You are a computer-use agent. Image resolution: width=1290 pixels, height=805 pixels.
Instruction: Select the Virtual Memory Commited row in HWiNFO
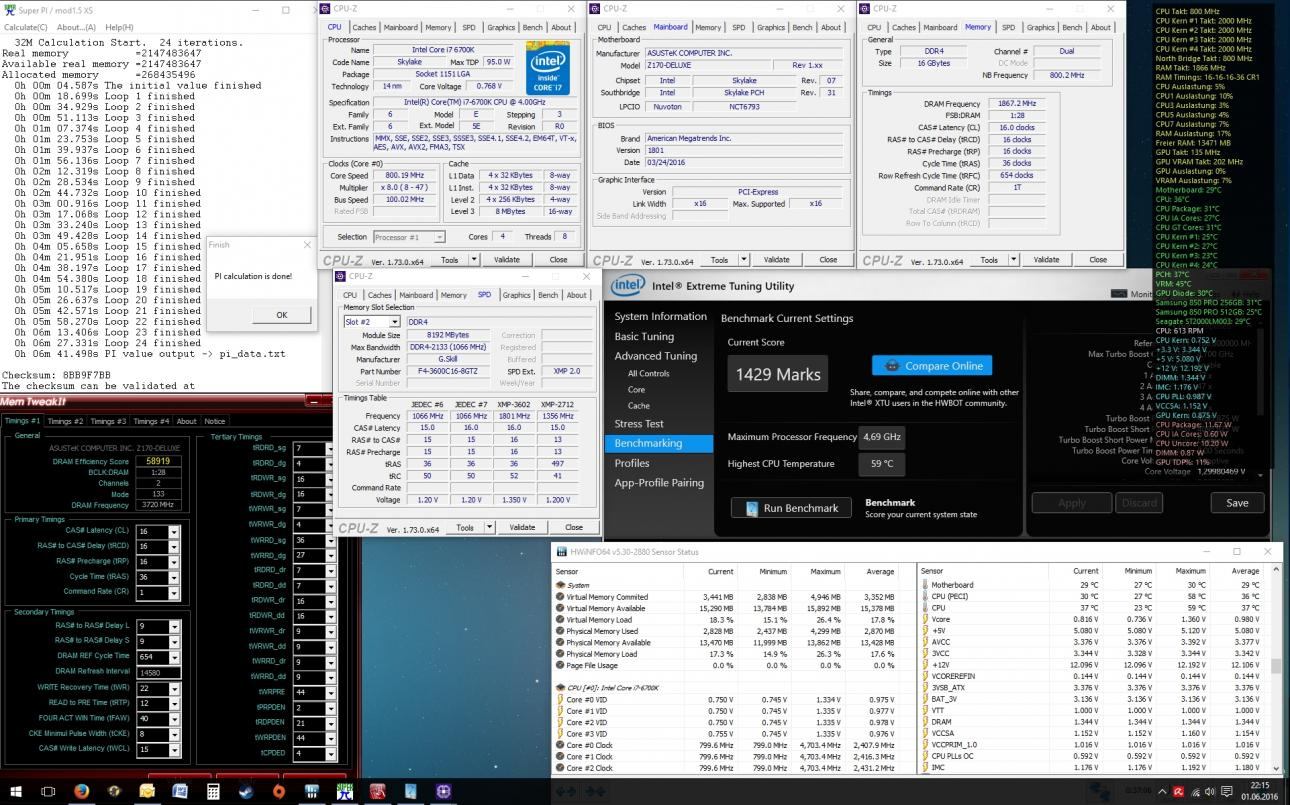(x=733, y=597)
